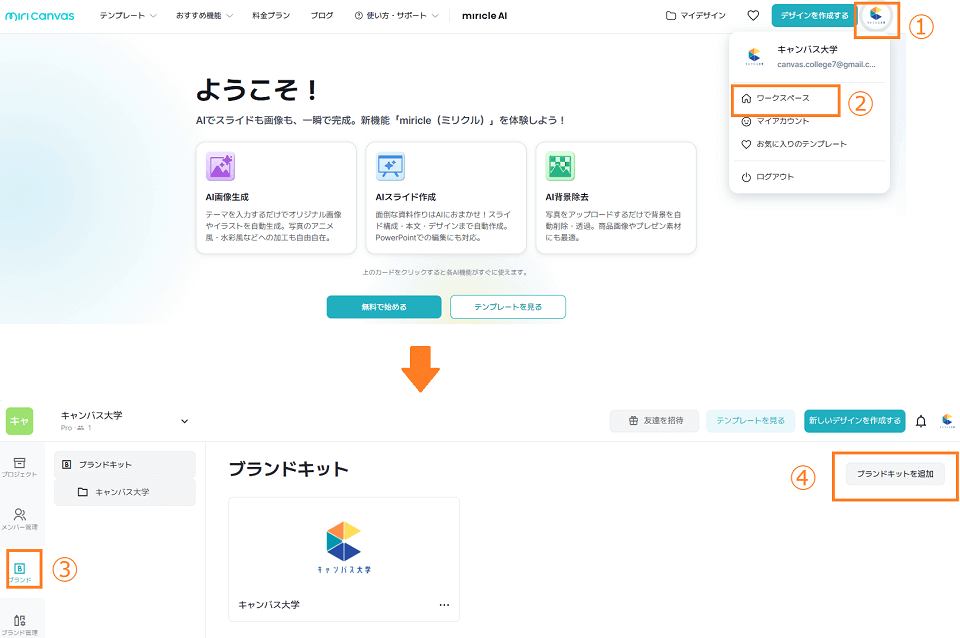Image resolution: width=960 pixels, height=638 pixels.
Task: Open the ... options on the キャンバス大学 brand card
Action: pos(443,604)
